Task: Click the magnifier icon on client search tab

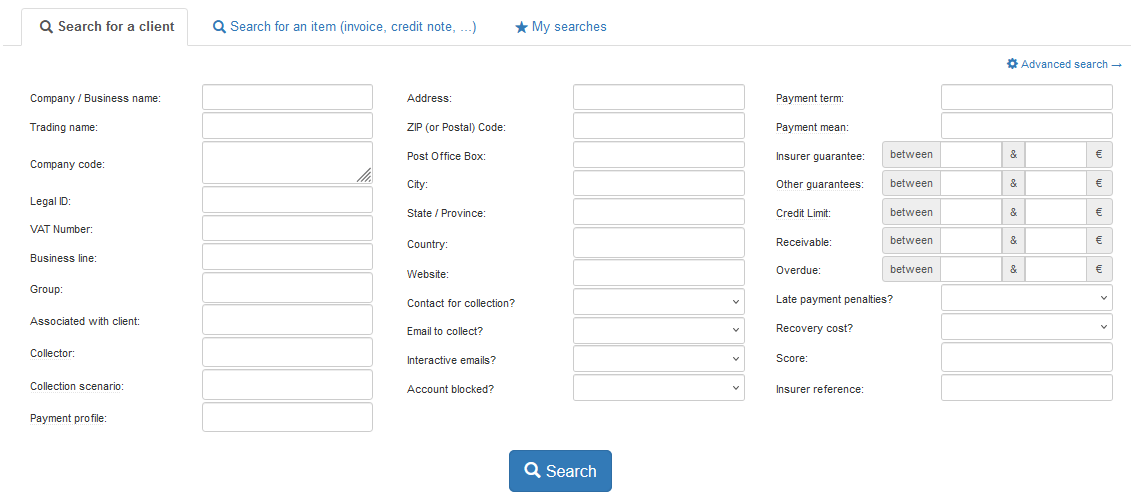Action: click(x=46, y=28)
